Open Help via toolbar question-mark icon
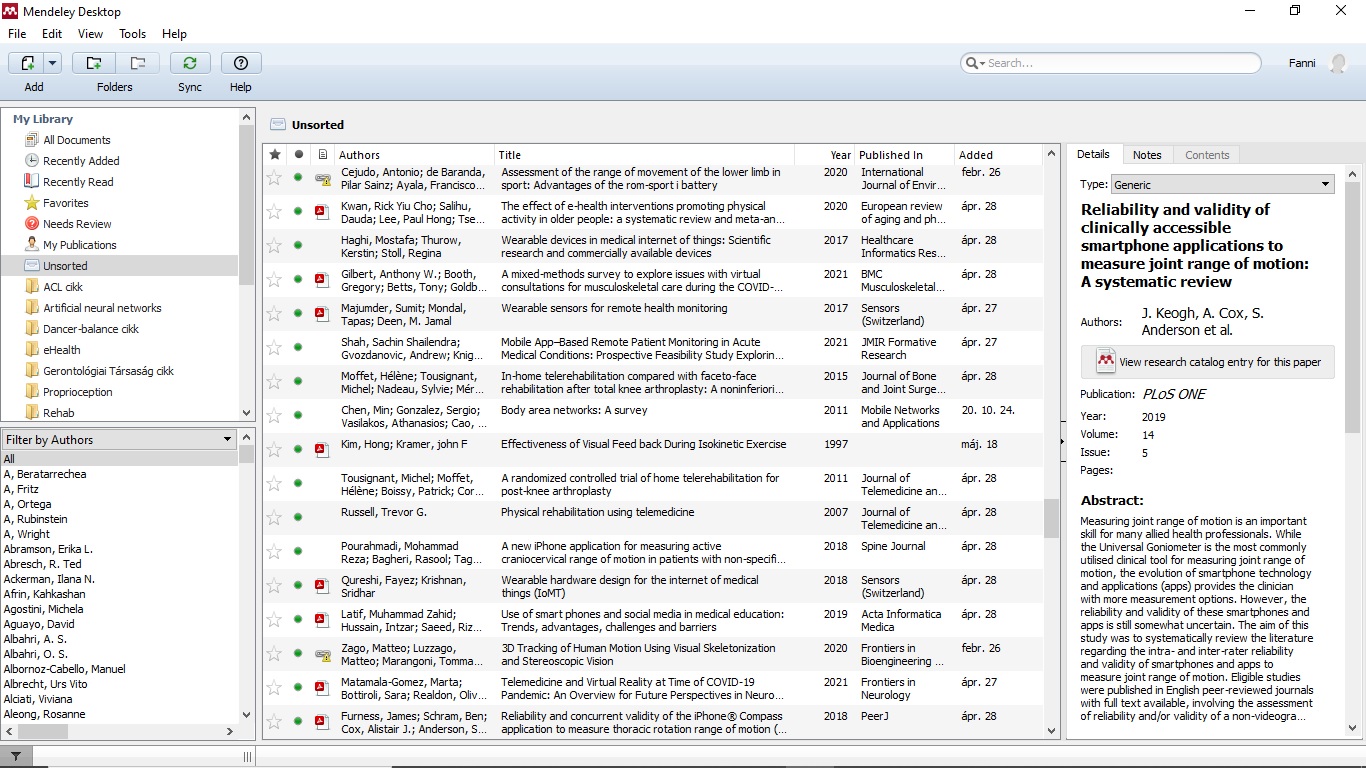This screenshot has height=768, width=1366. (x=241, y=63)
